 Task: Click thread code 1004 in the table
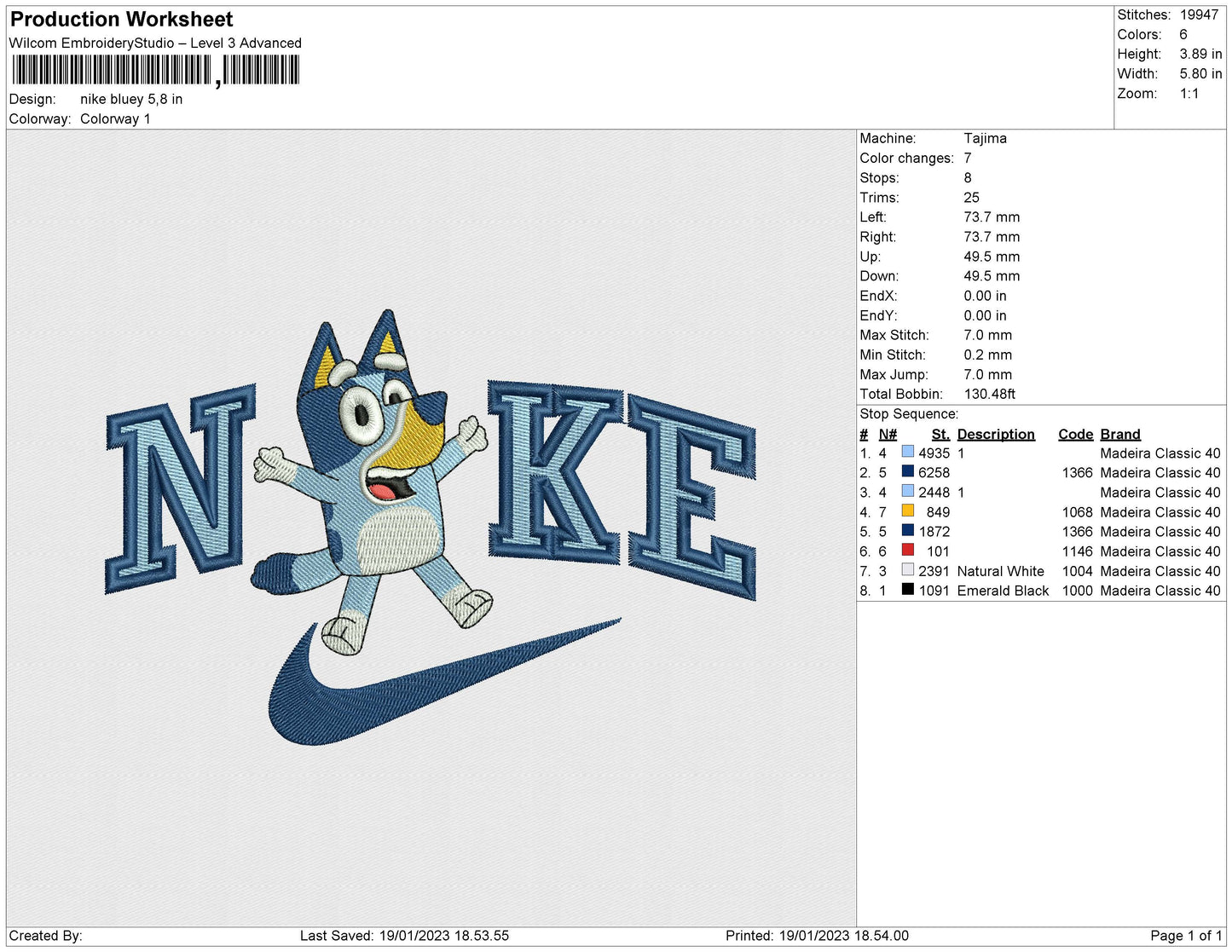(1077, 571)
